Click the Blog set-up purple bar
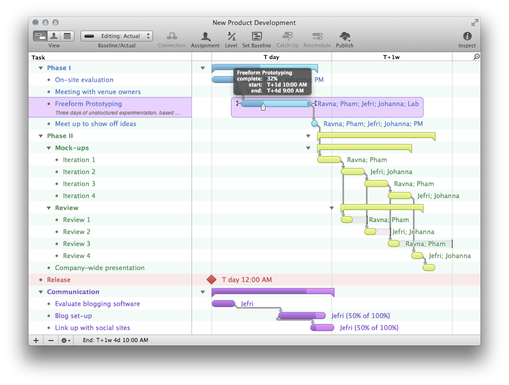Viewport: 509px width, 385px height. point(302,316)
